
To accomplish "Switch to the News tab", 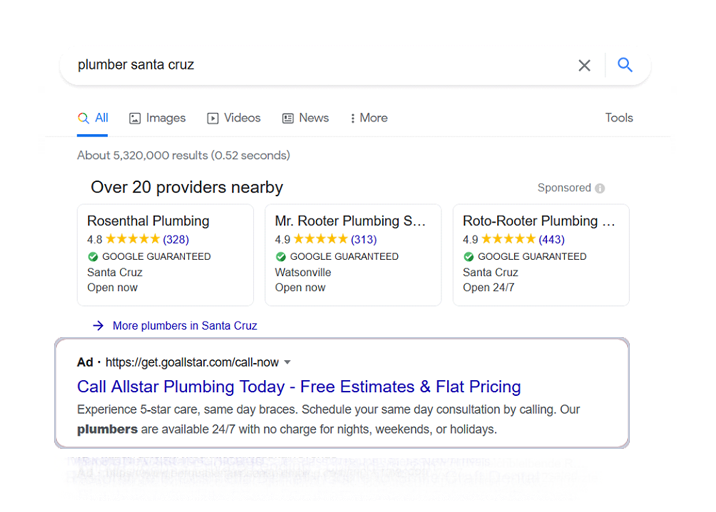I will click(x=313, y=118).
